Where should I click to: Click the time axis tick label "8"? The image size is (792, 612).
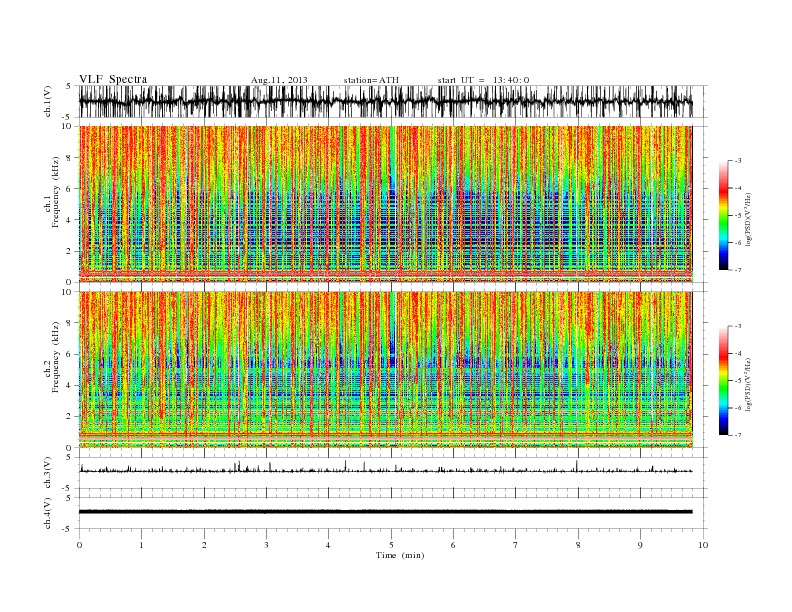tap(578, 545)
